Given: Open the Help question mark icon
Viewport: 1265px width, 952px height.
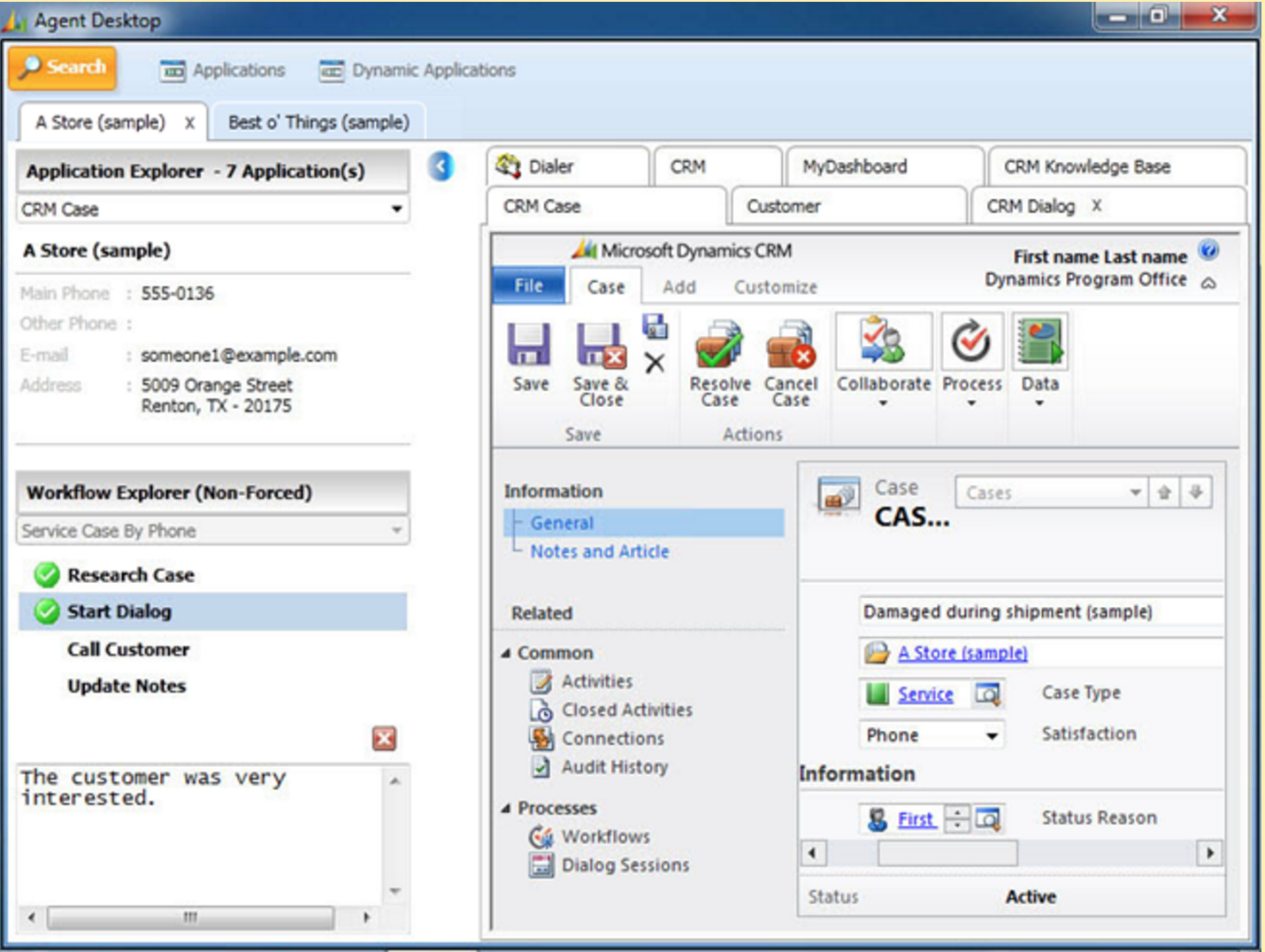Looking at the screenshot, I should [1208, 250].
